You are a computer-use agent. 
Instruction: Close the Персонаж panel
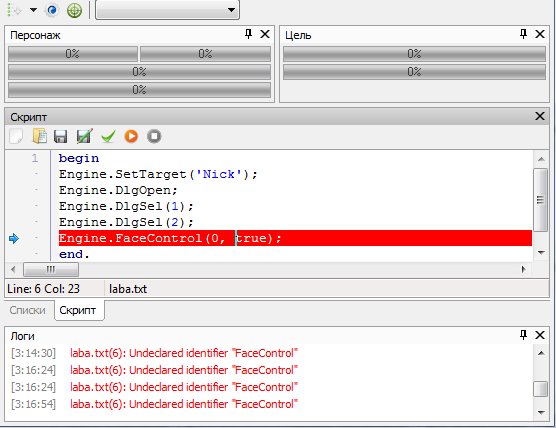[x=265, y=34]
